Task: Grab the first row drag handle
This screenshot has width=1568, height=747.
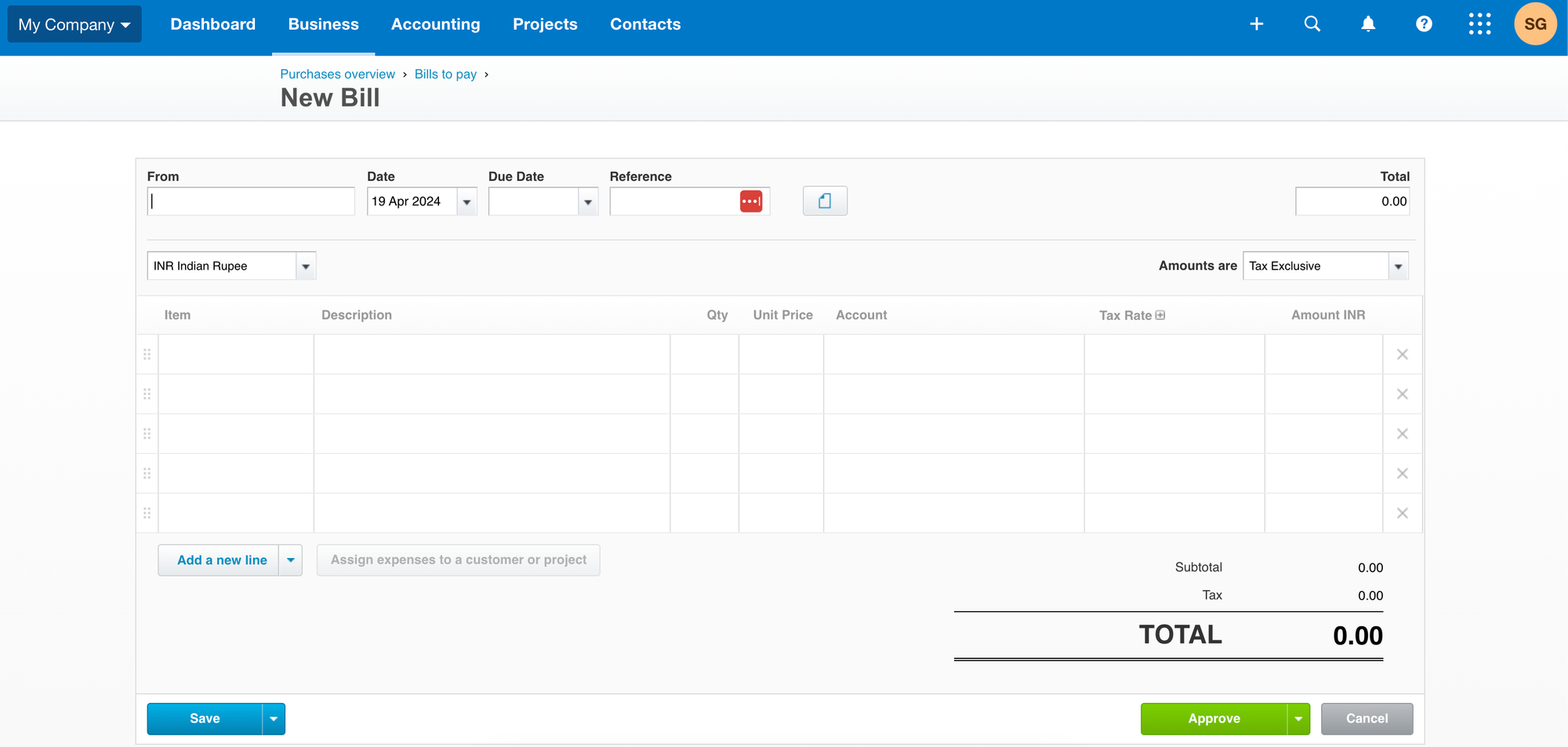Action: [x=147, y=354]
